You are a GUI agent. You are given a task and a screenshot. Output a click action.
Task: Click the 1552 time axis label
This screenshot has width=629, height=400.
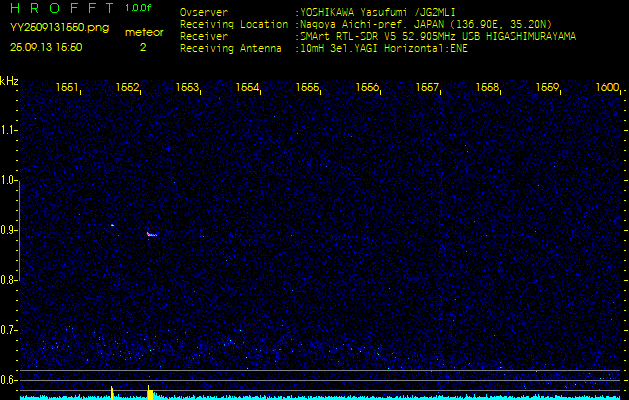(127, 87)
